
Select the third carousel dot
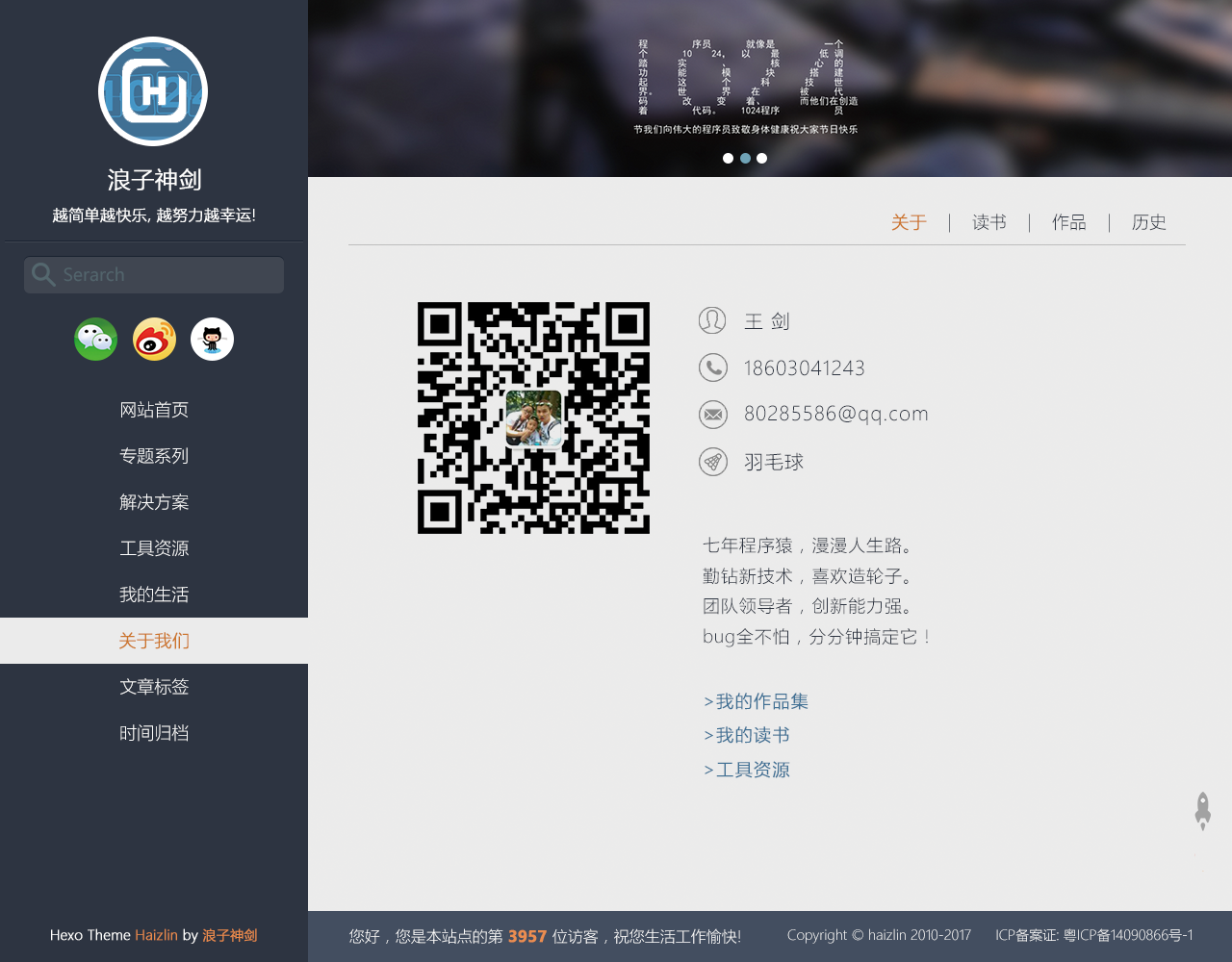pos(761,158)
